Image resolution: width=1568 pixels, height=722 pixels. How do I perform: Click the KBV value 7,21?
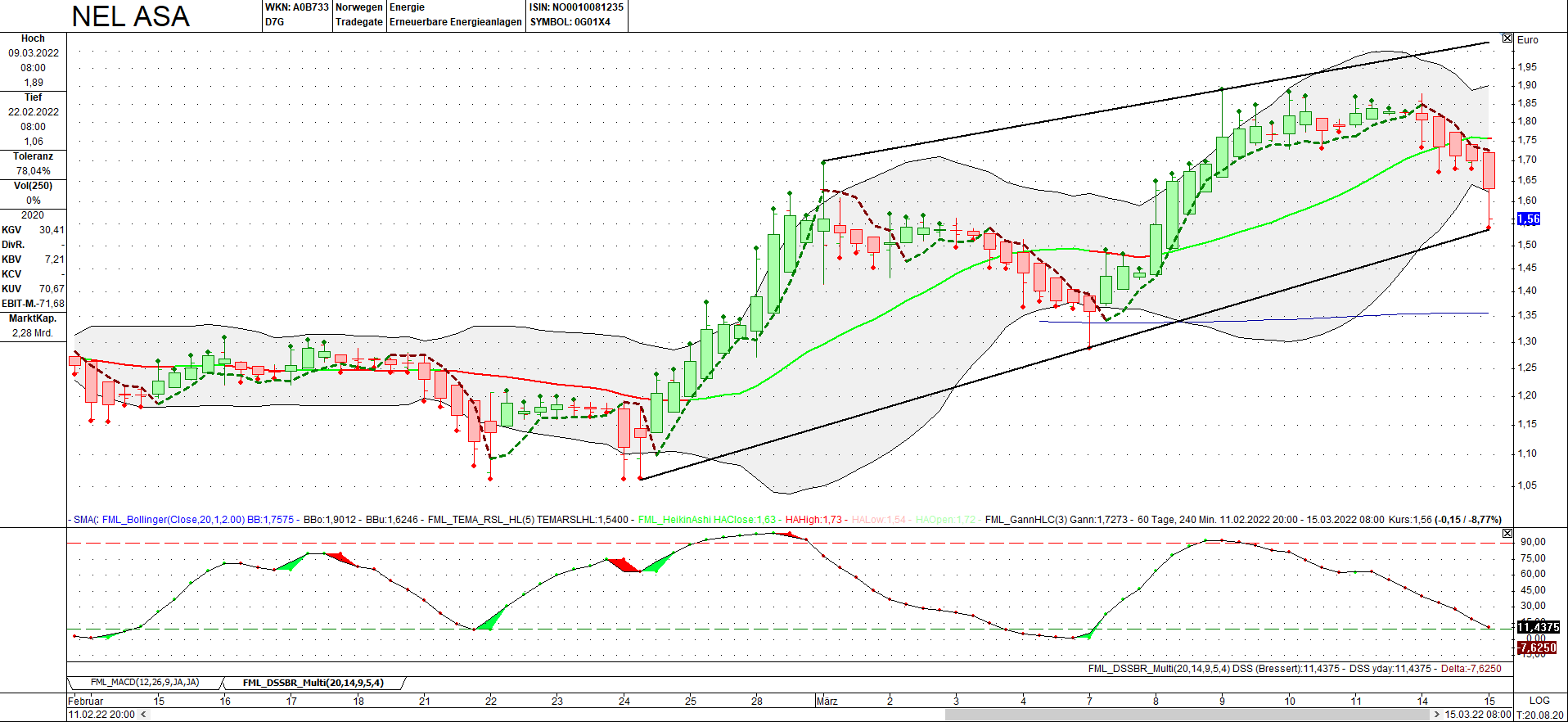click(54, 259)
